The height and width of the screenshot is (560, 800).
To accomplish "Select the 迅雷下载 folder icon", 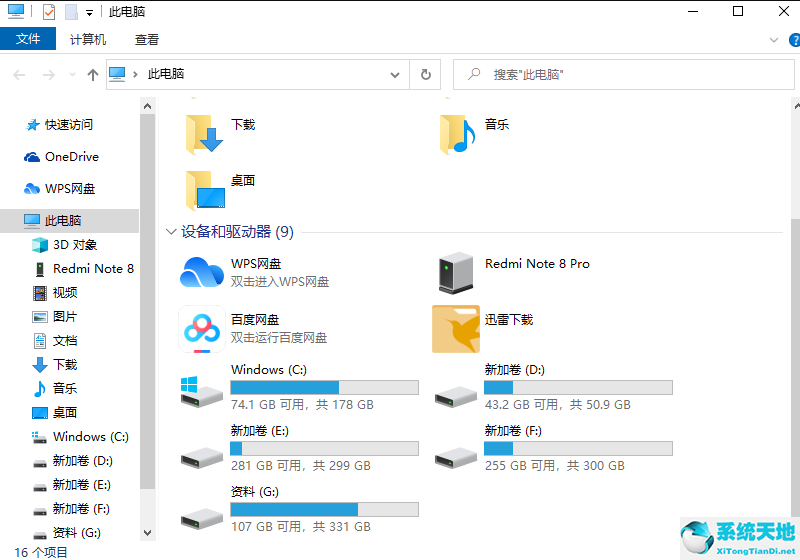I will pyautogui.click(x=456, y=329).
